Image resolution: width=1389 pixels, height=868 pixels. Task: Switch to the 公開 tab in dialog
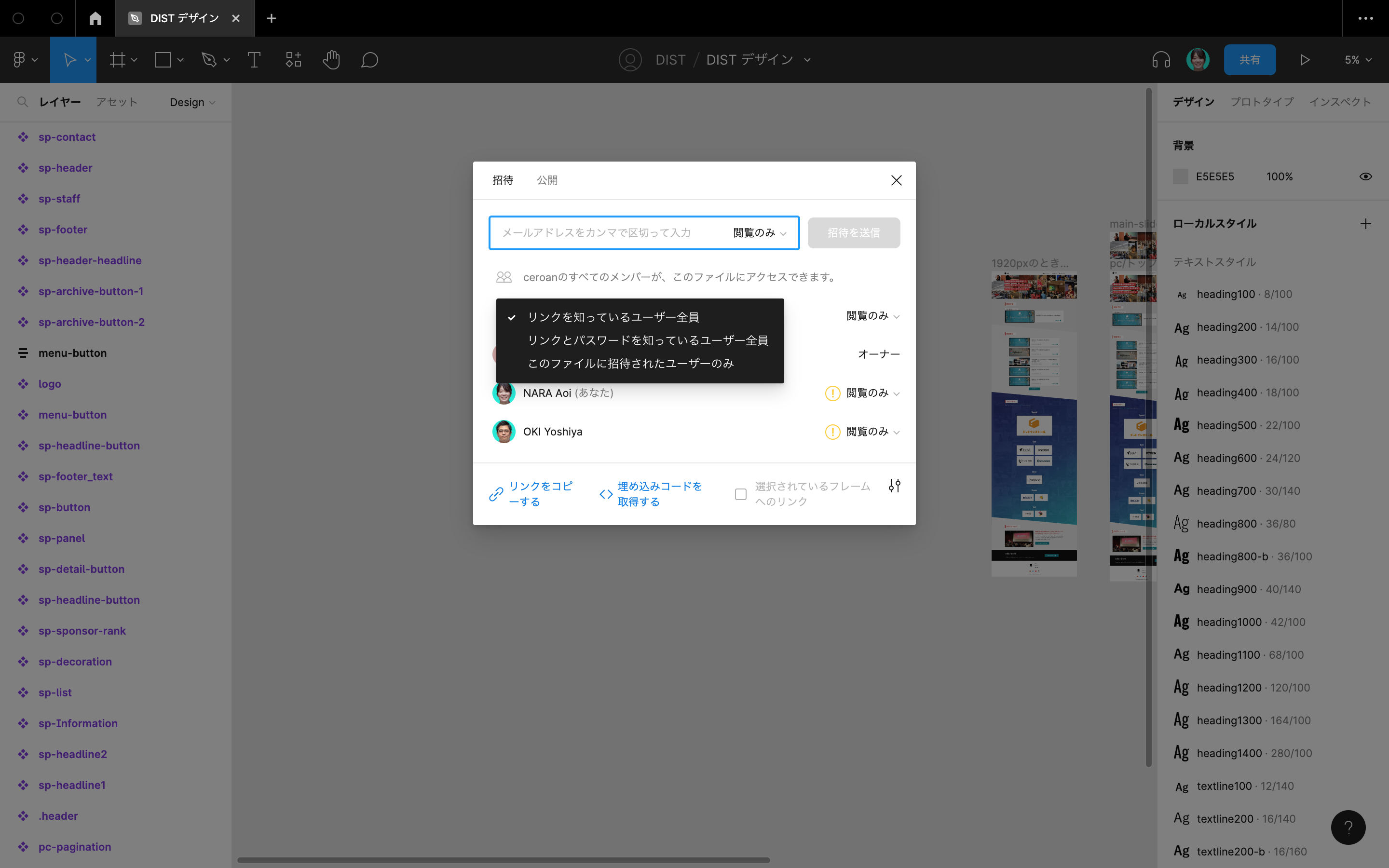pos(546,180)
